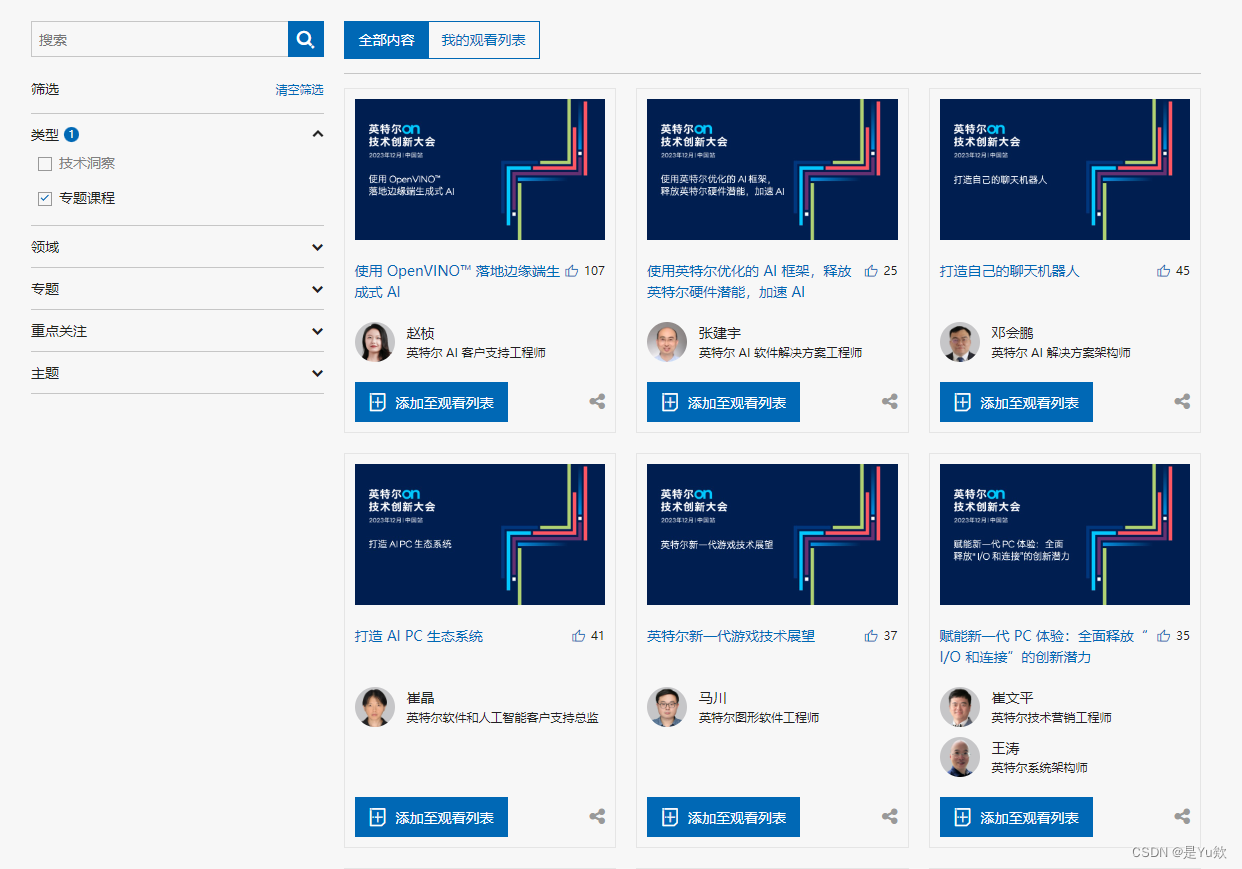Add OpenVINO course to watch list
1242x869 pixels.
point(431,402)
